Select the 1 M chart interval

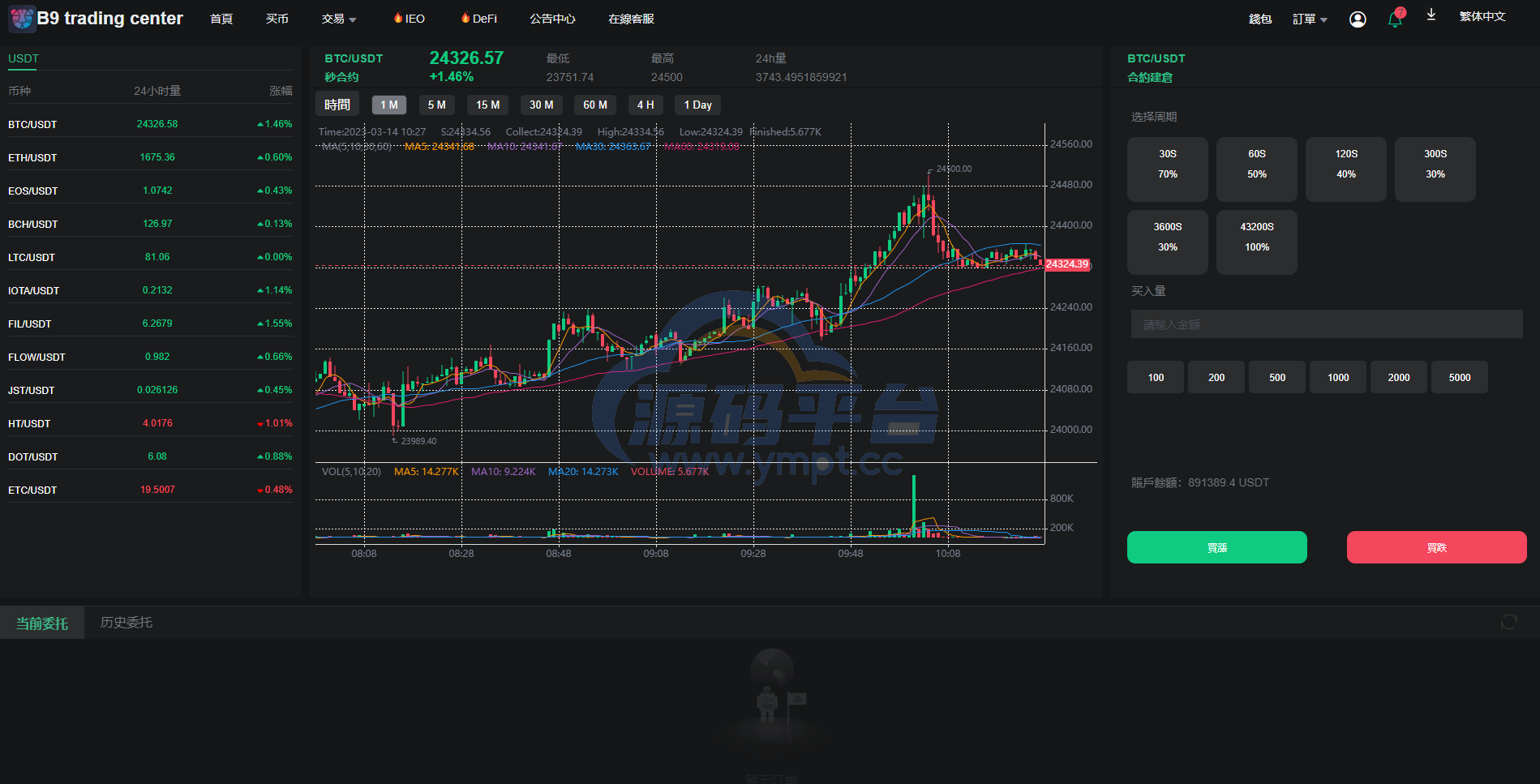(x=389, y=105)
